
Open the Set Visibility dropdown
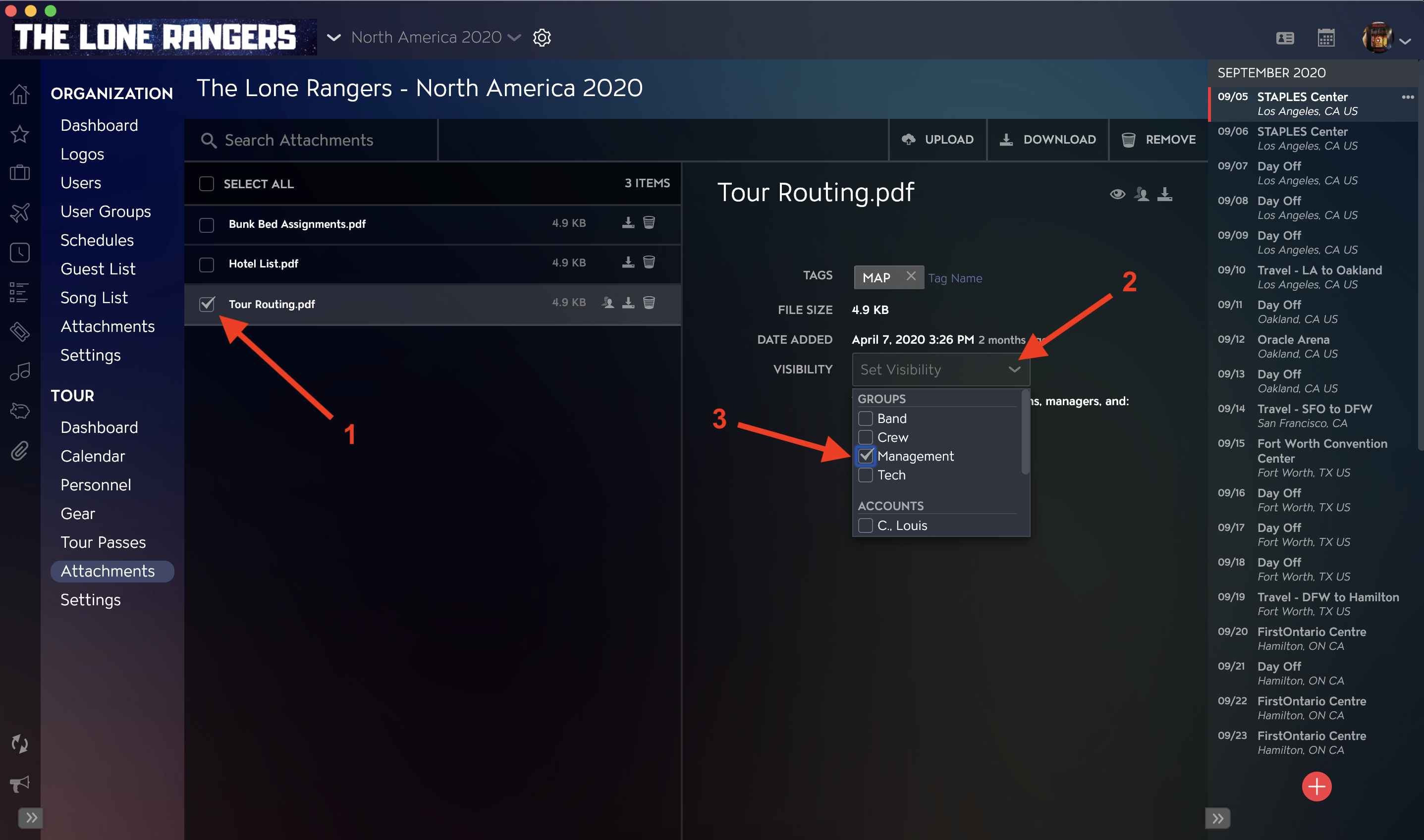tap(940, 369)
